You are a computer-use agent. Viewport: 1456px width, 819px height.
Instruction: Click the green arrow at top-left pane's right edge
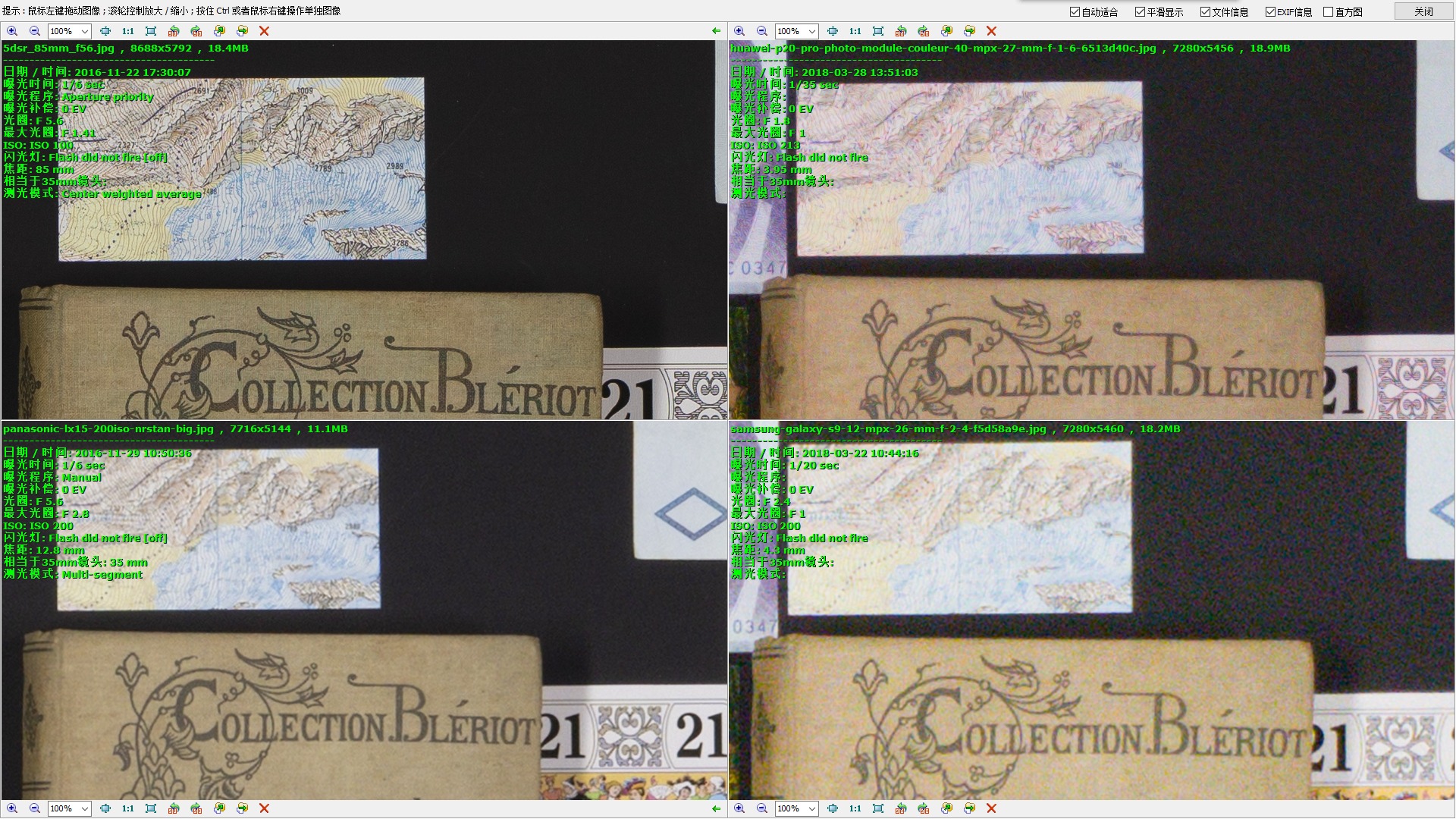[716, 31]
